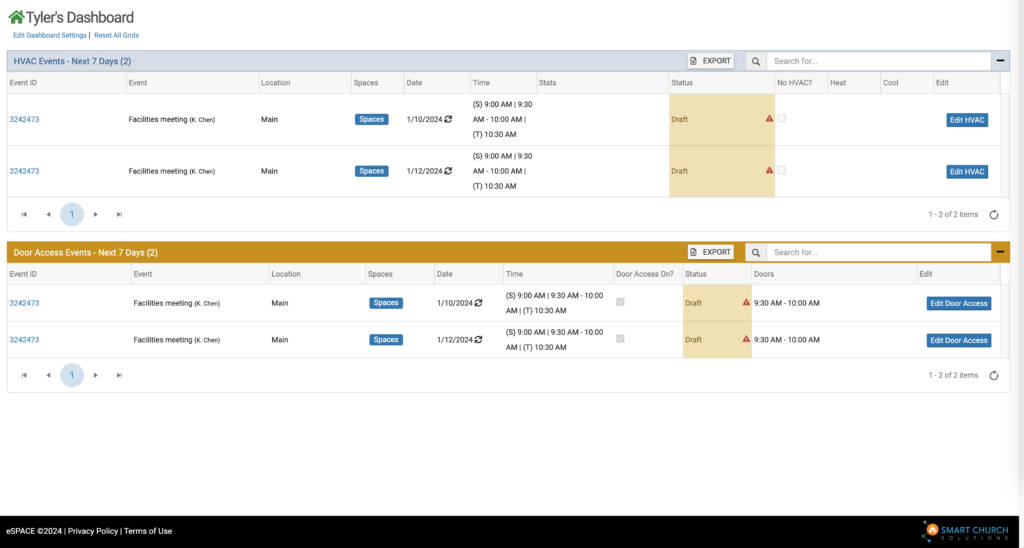The height and width of the screenshot is (548, 1024).
Task: Go to first page in Door Access pager
Action: [24, 375]
